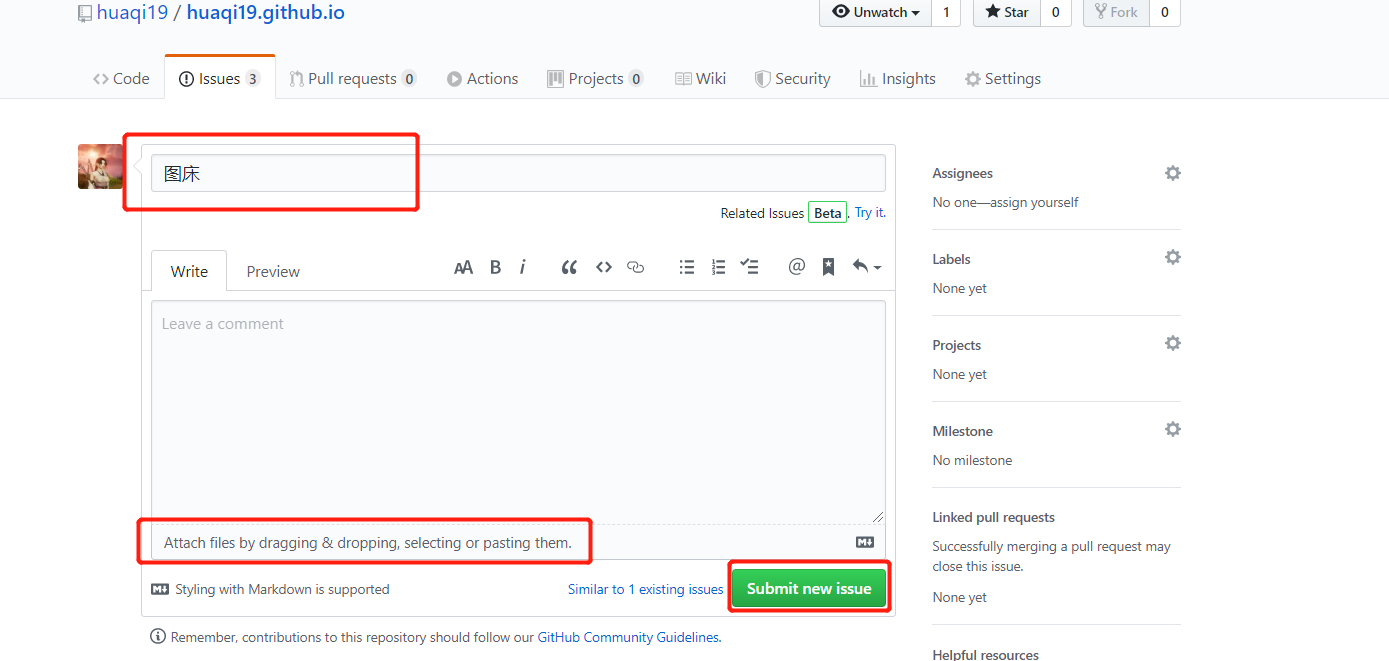
Task: Open the Pull requests tab
Action: coord(353,79)
